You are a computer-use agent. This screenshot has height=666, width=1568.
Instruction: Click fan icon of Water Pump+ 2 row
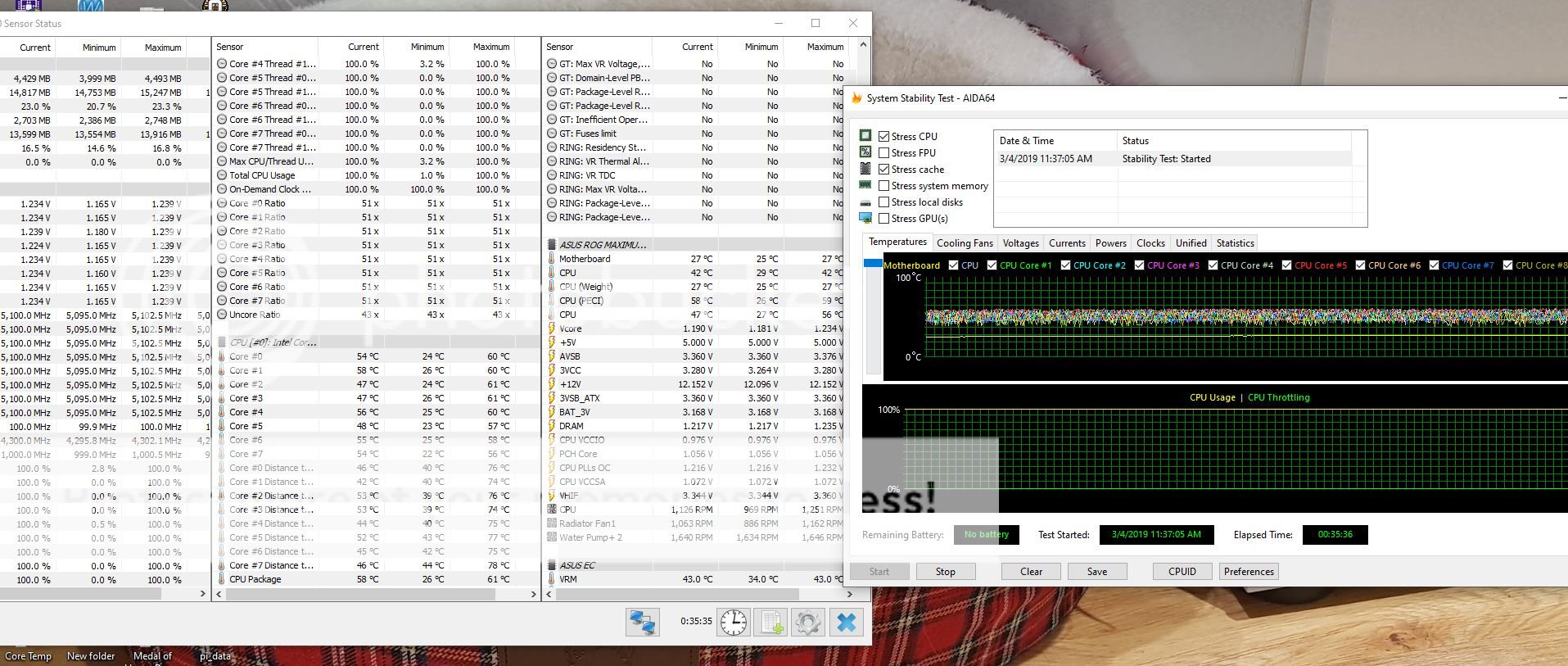point(552,537)
